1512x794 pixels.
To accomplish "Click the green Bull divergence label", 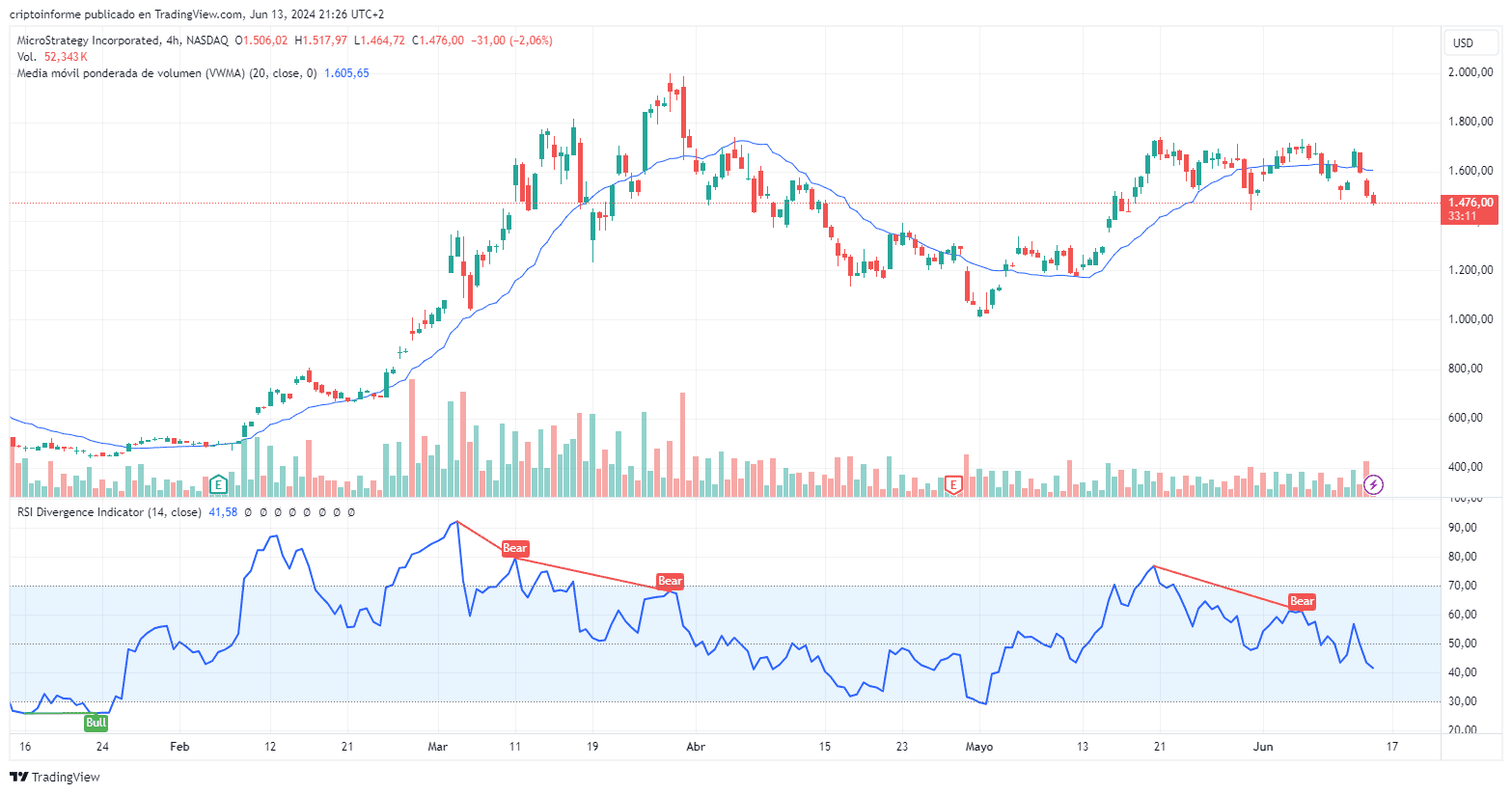I will tap(96, 723).
